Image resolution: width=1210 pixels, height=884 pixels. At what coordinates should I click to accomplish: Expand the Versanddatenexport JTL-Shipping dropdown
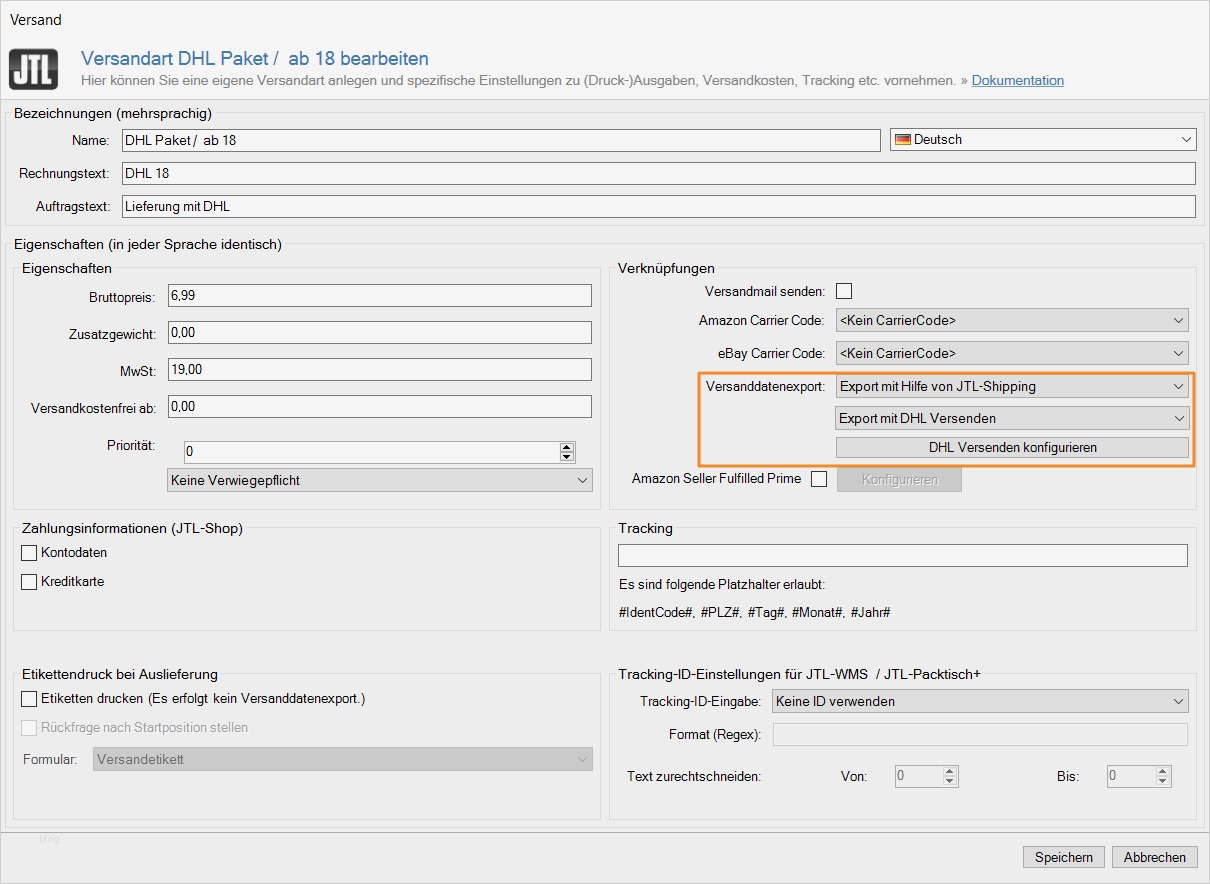pos(1011,386)
